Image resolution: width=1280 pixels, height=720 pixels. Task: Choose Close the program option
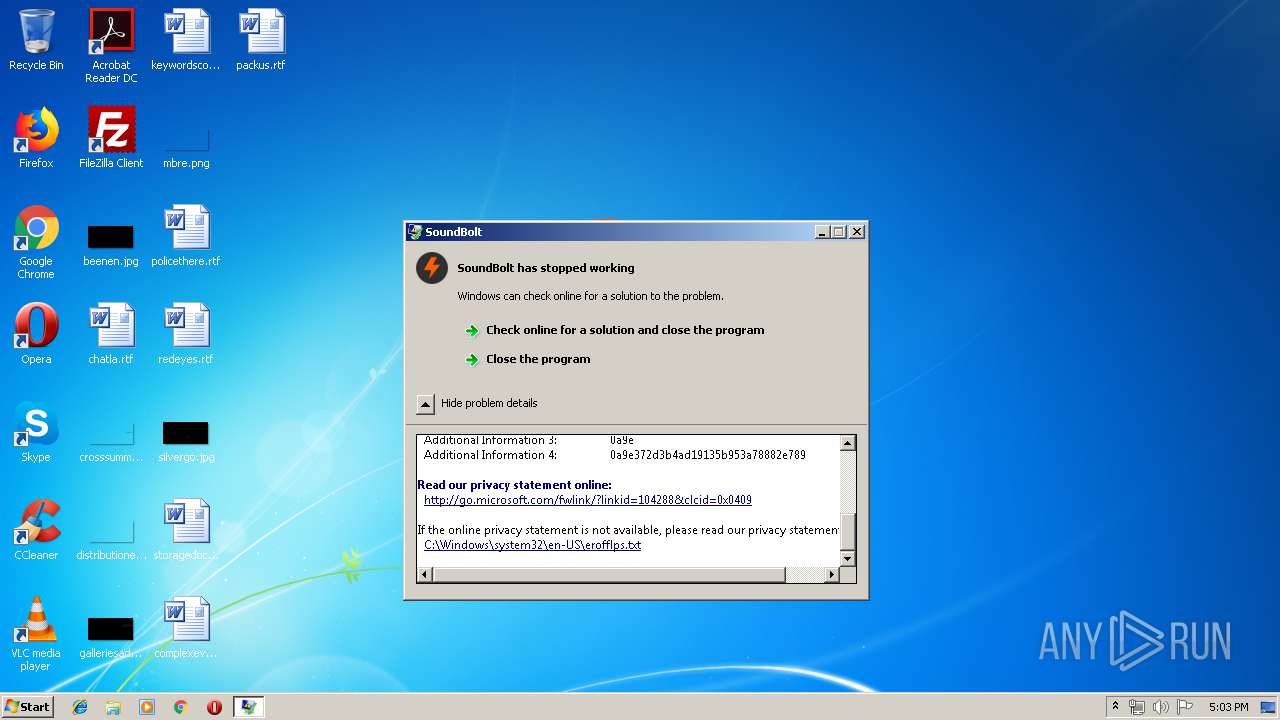(528, 359)
